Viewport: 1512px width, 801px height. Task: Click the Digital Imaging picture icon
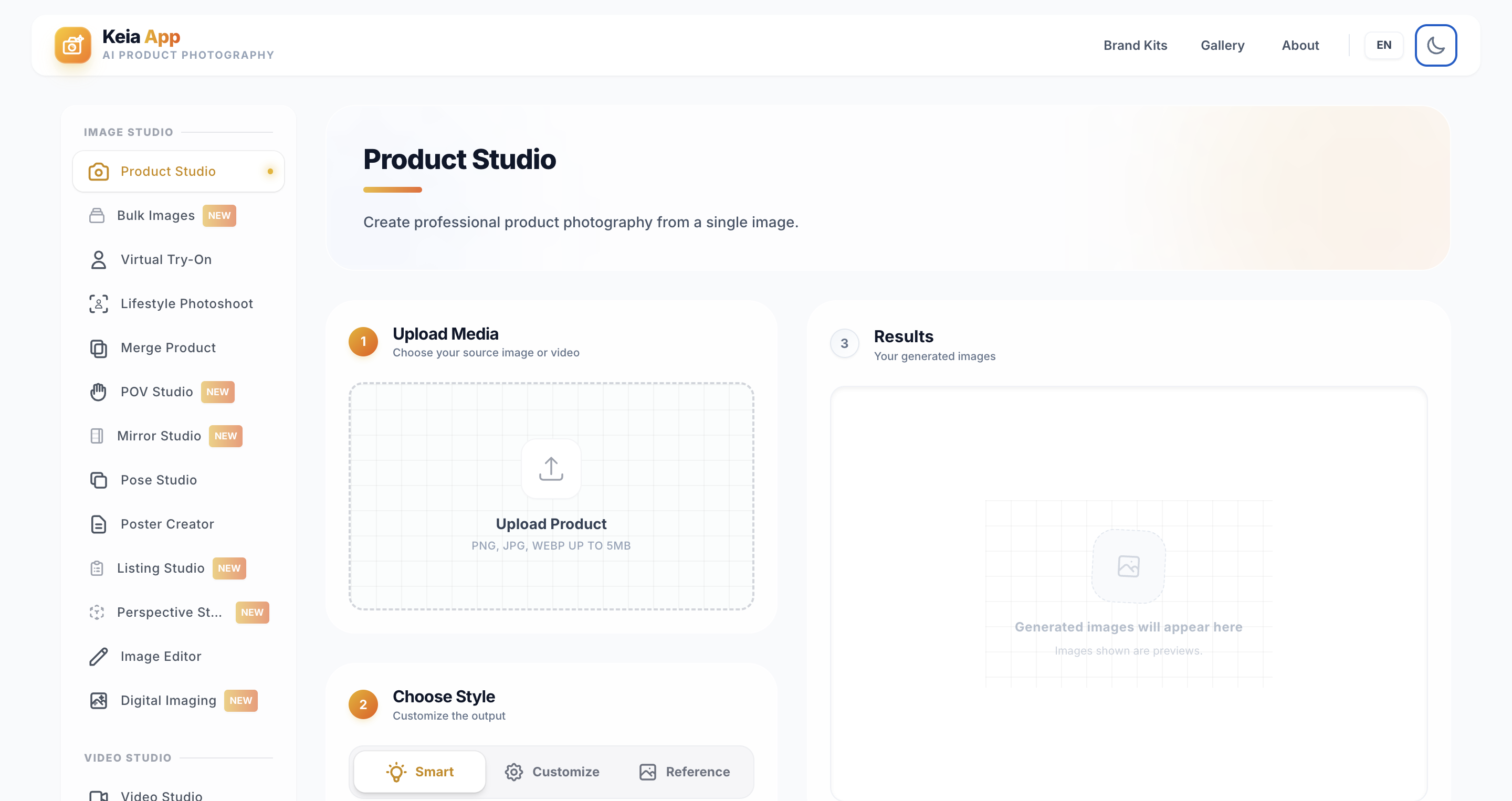[x=99, y=701]
